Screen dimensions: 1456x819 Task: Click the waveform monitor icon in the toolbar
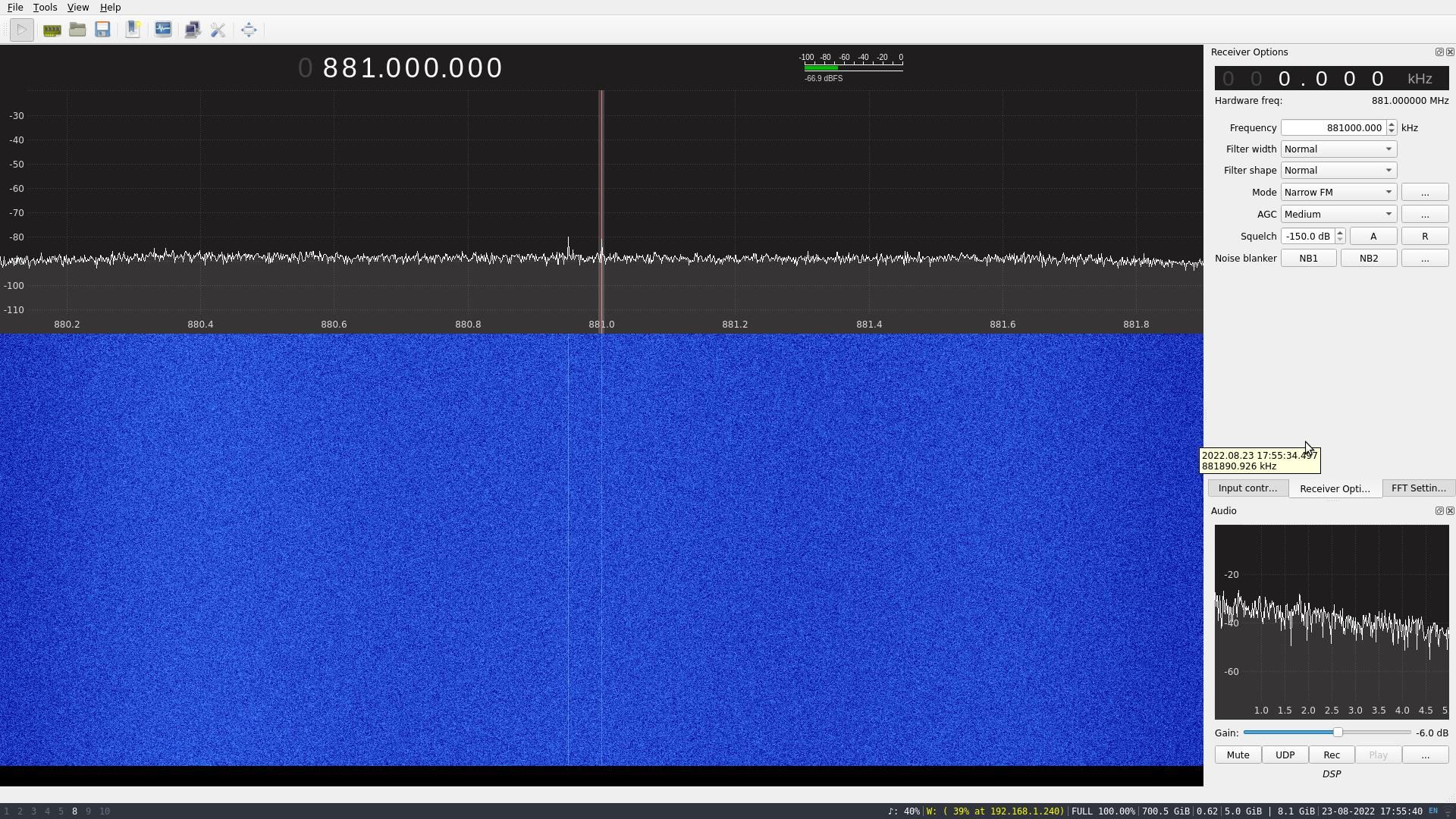(163, 30)
